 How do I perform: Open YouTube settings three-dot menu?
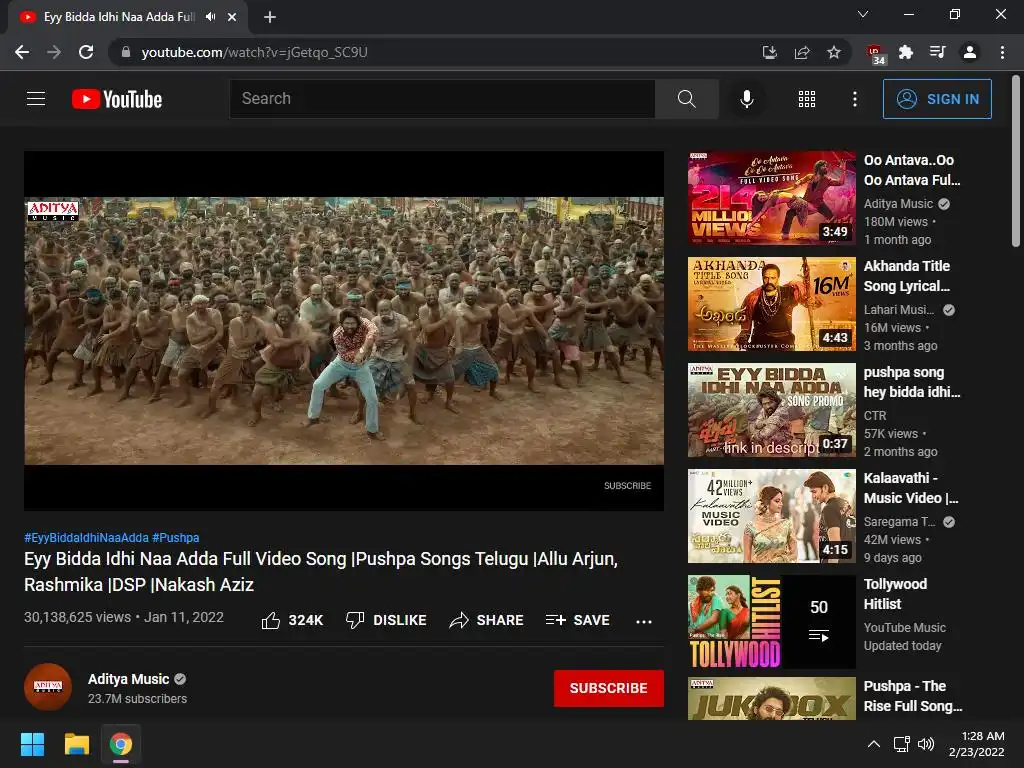click(854, 99)
